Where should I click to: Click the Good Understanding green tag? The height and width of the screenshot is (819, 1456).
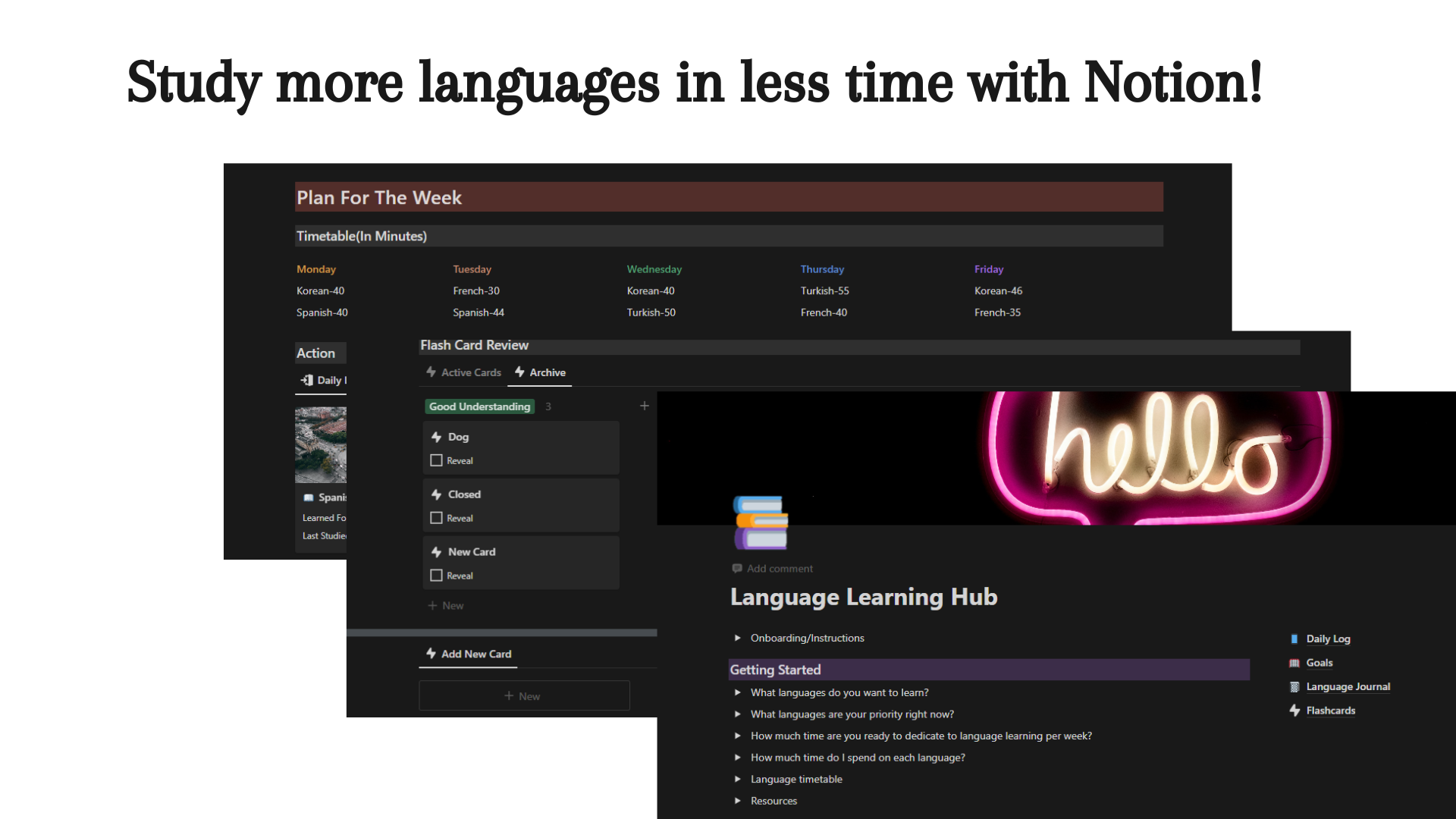click(x=479, y=406)
